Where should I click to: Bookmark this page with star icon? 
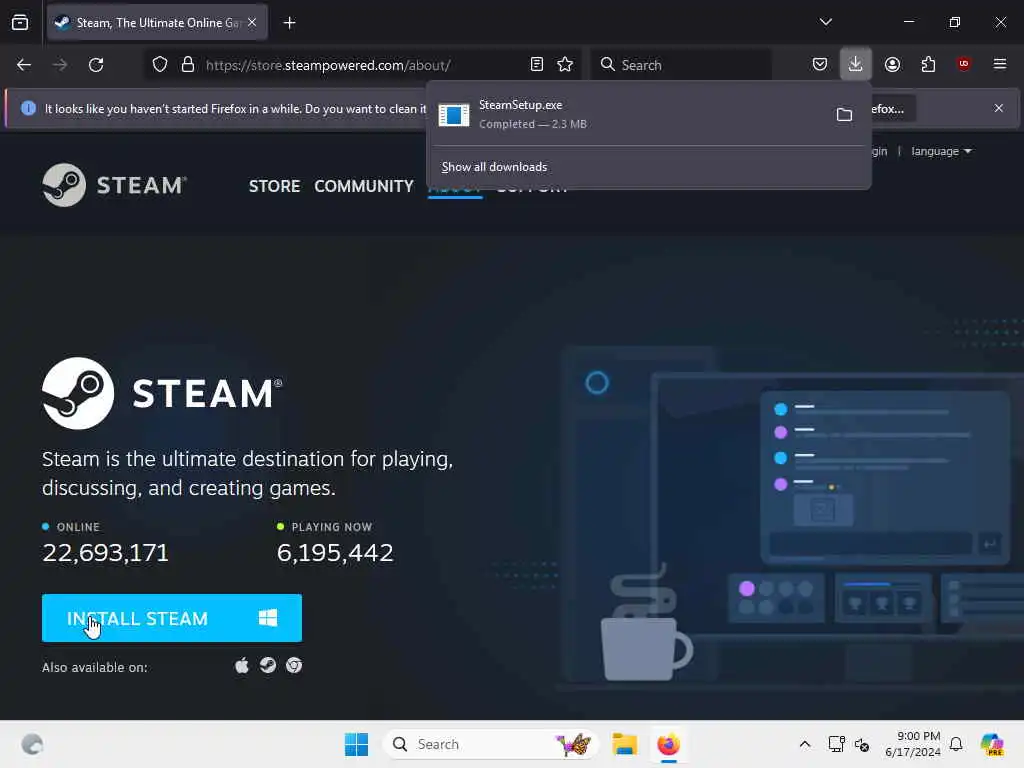565,65
